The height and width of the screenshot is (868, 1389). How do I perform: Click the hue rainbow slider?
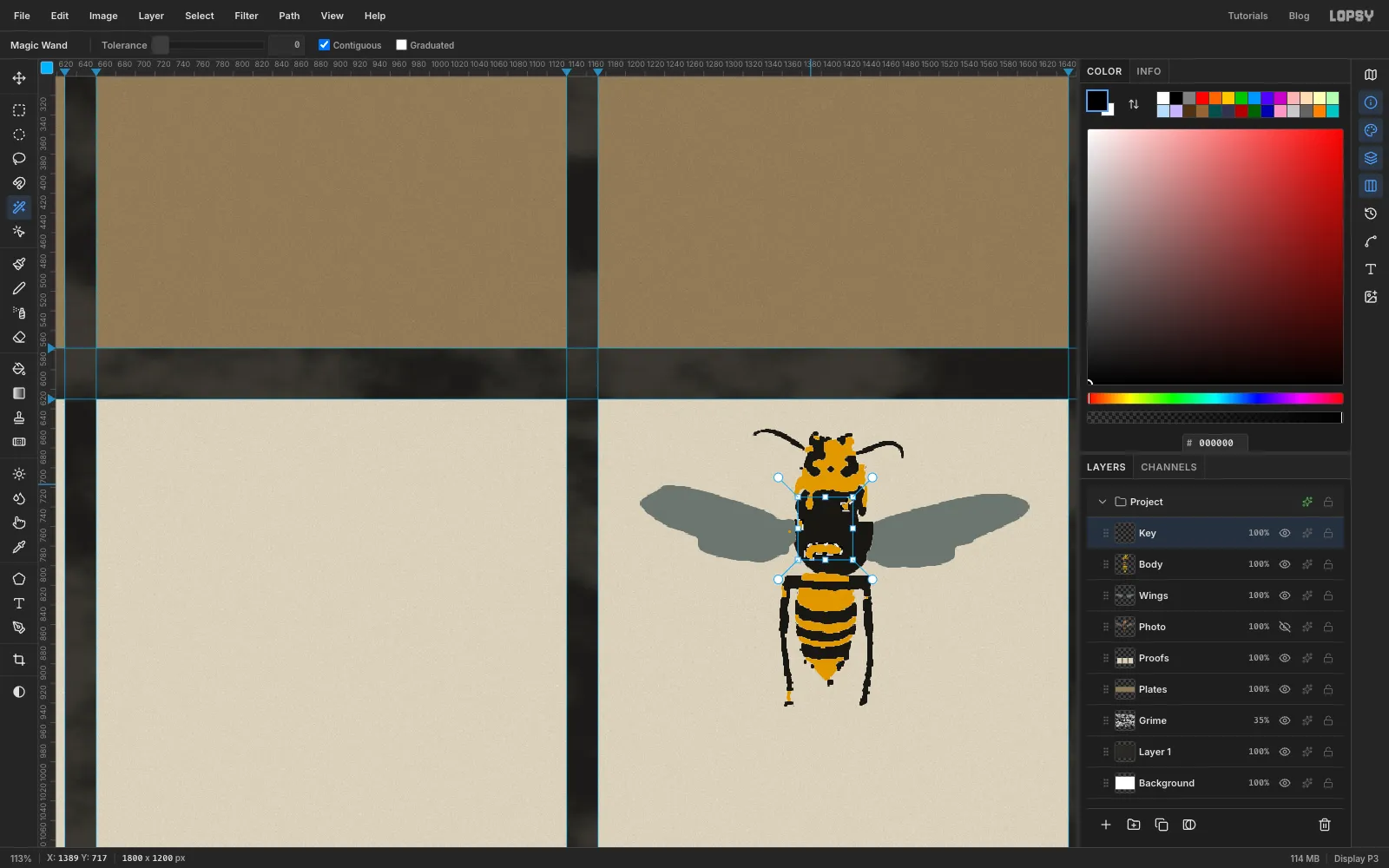click(x=1215, y=398)
